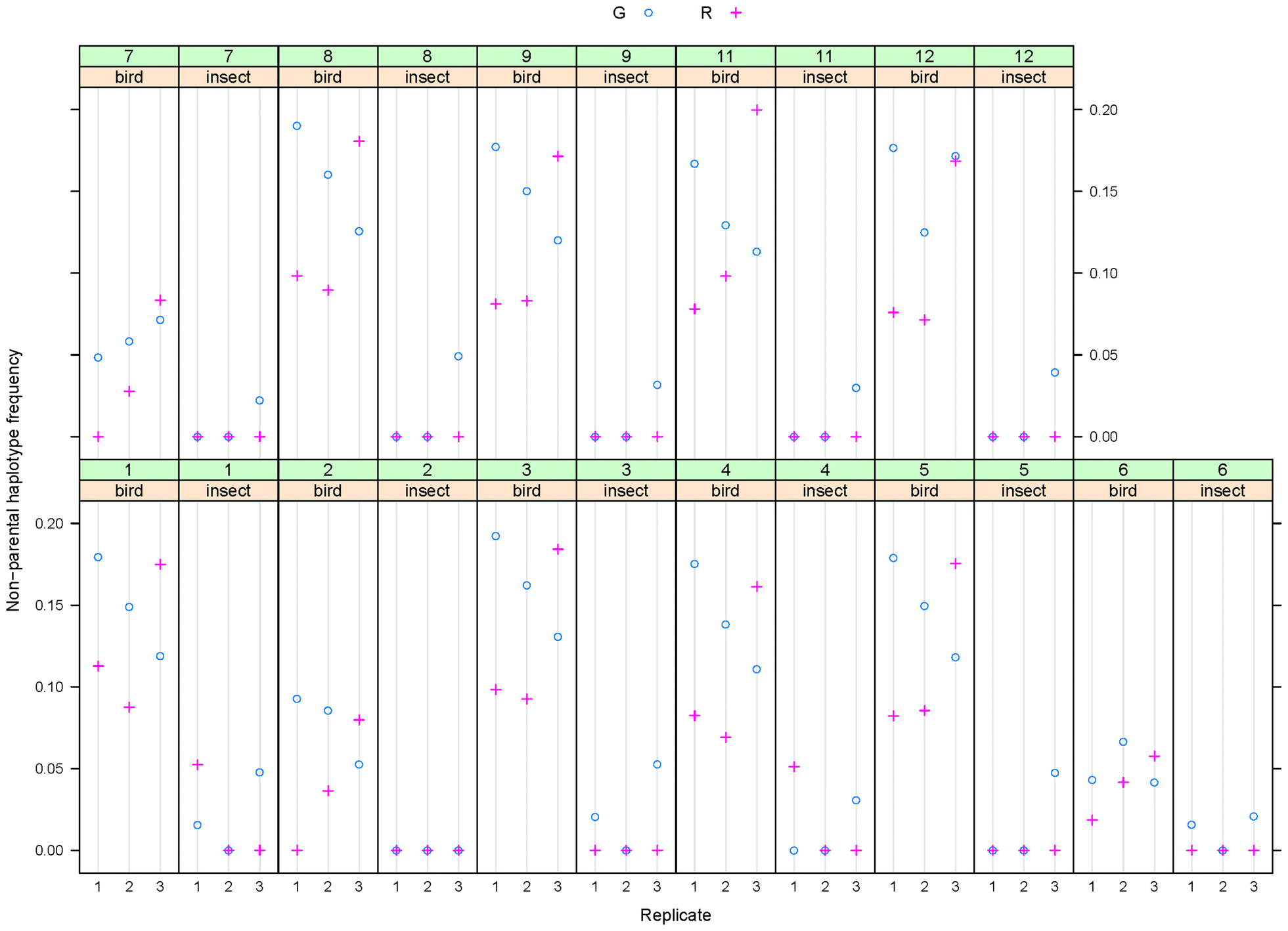Select the legend label 'G'
The image size is (1288, 931).
point(619,13)
